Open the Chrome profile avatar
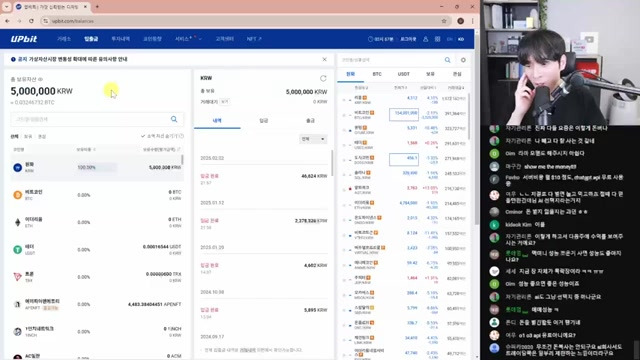The width and height of the screenshot is (640, 360). click(460, 21)
